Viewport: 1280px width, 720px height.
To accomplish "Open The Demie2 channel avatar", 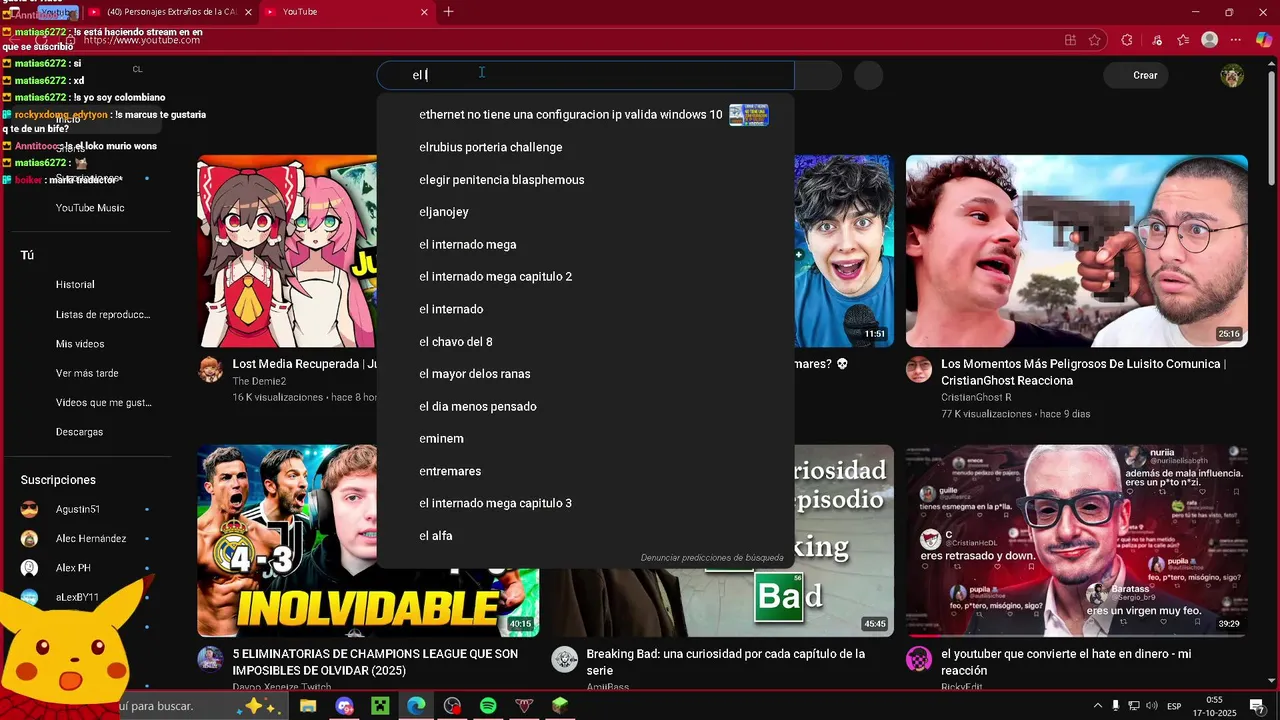I will point(210,369).
